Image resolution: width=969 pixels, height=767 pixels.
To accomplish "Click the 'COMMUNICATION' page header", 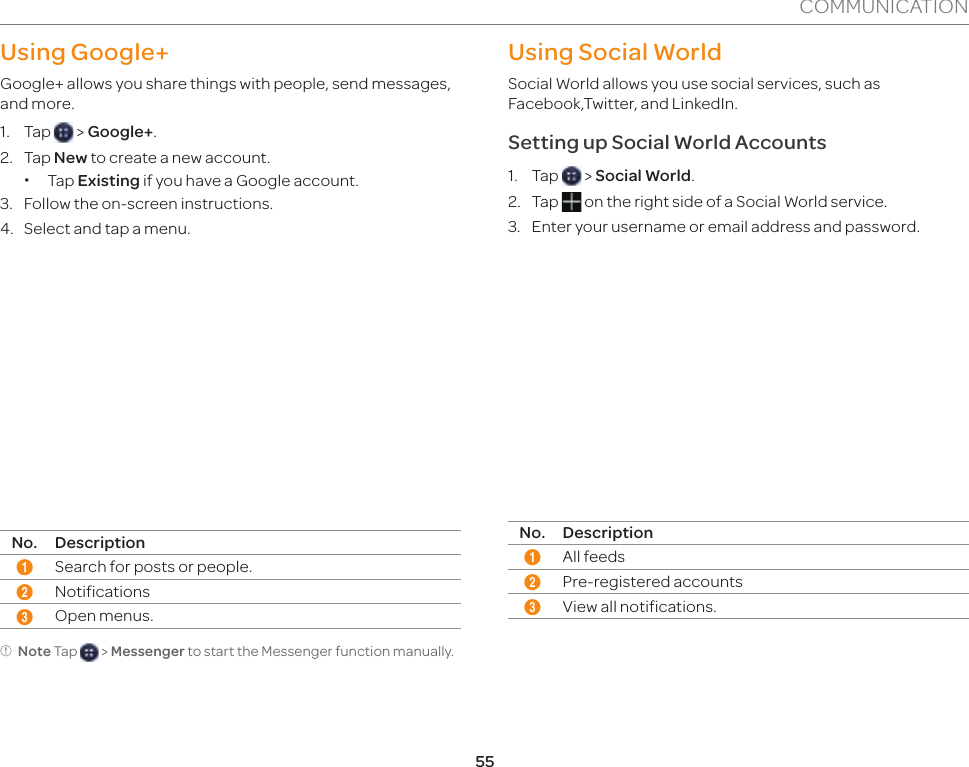I will (x=884, y=7).
